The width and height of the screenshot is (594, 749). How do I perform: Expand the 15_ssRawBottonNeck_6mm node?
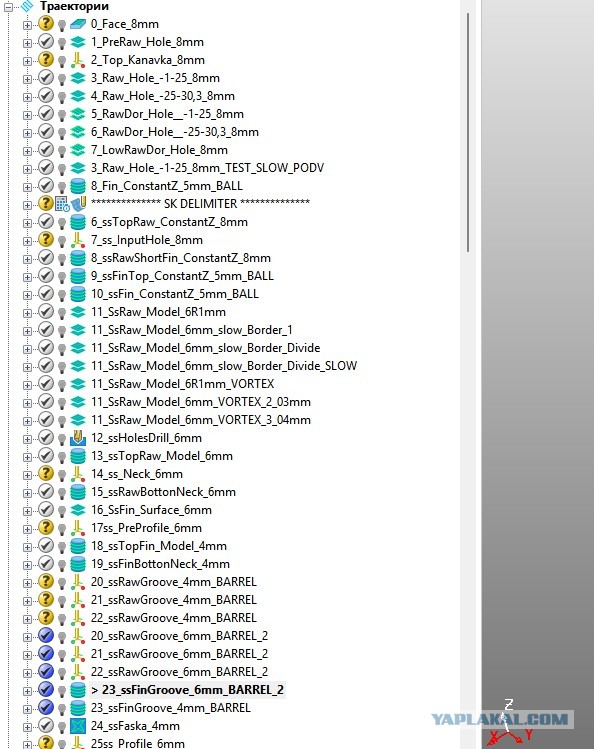(27, 493)
